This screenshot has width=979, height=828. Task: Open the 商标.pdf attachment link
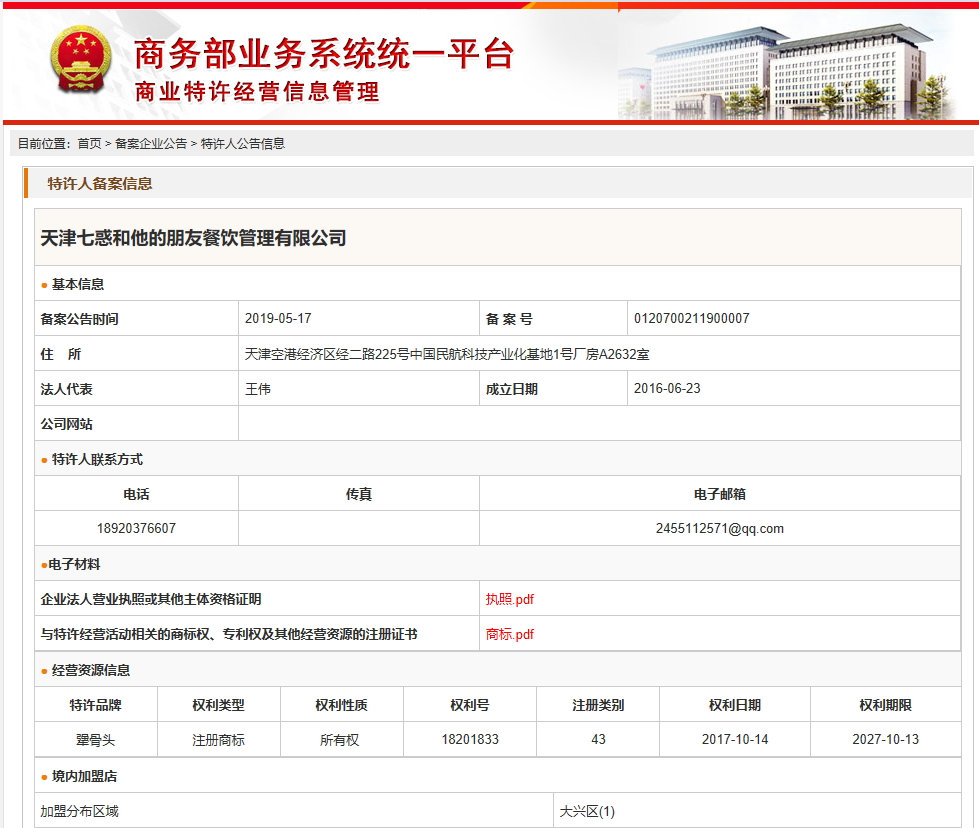(x=509, y=634)
